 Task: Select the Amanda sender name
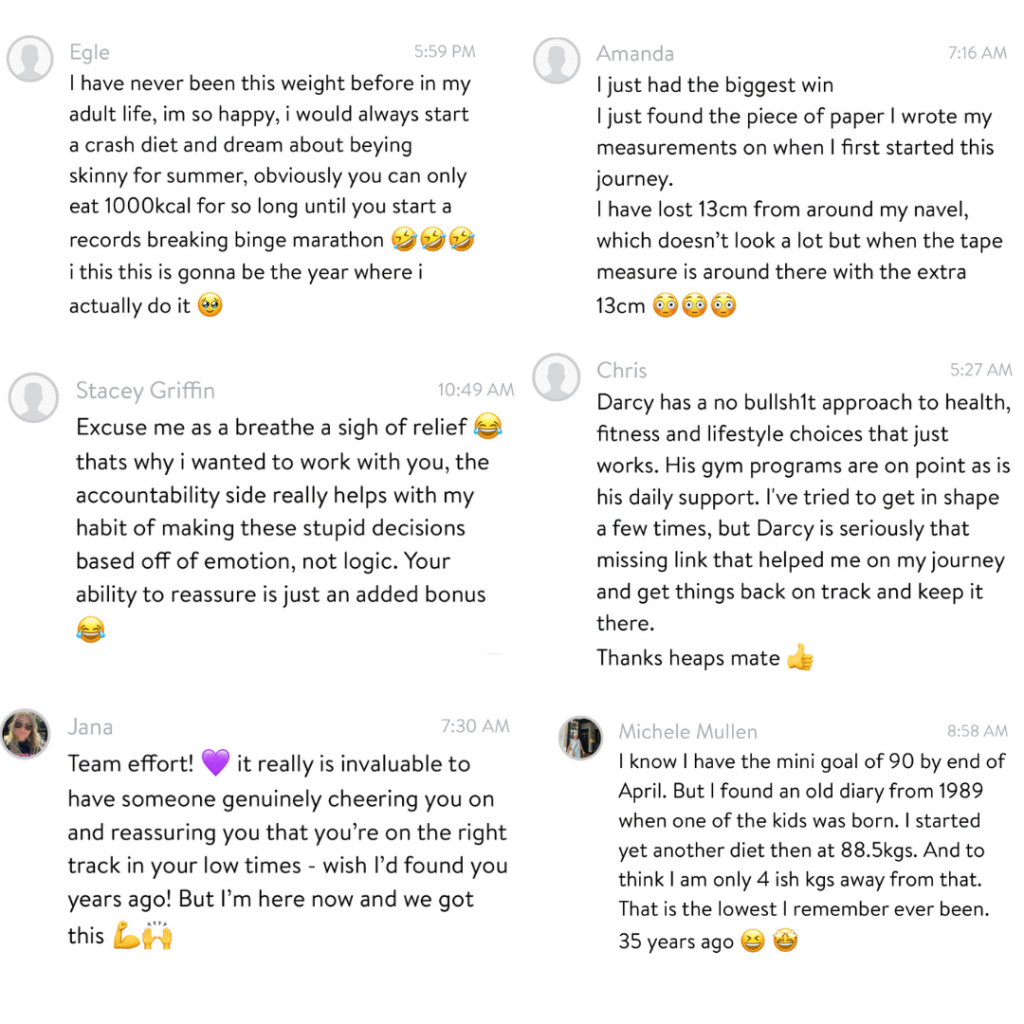(635, 54)
